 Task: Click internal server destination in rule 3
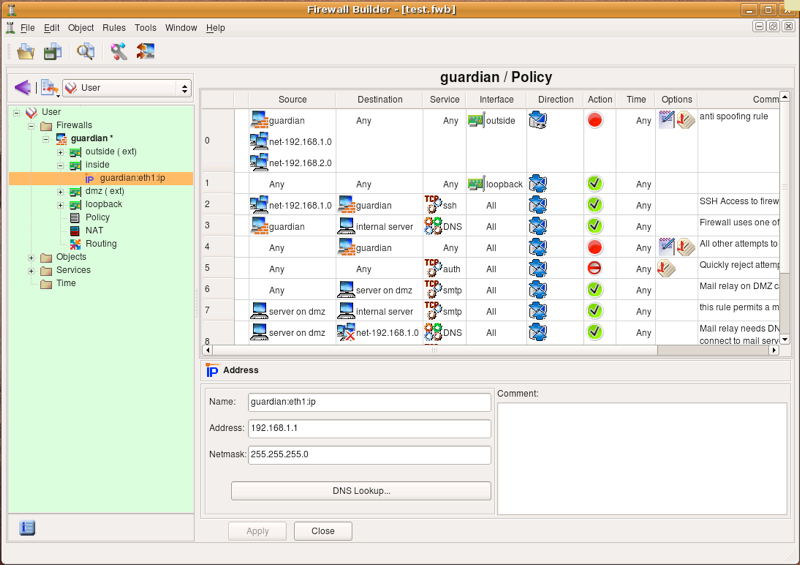[376, 226]
